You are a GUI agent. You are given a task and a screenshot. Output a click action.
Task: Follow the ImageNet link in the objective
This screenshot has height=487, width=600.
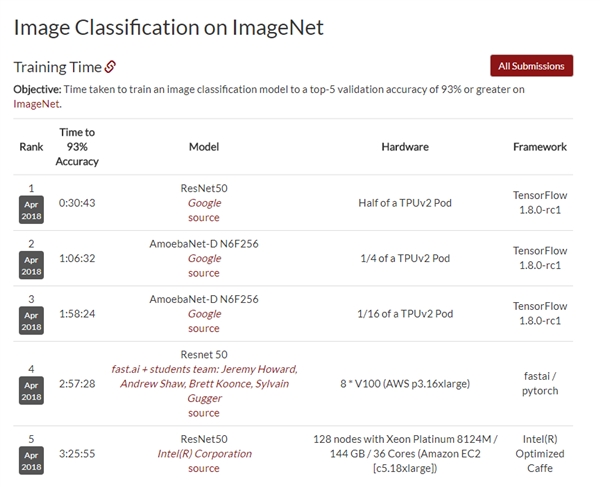36,104
